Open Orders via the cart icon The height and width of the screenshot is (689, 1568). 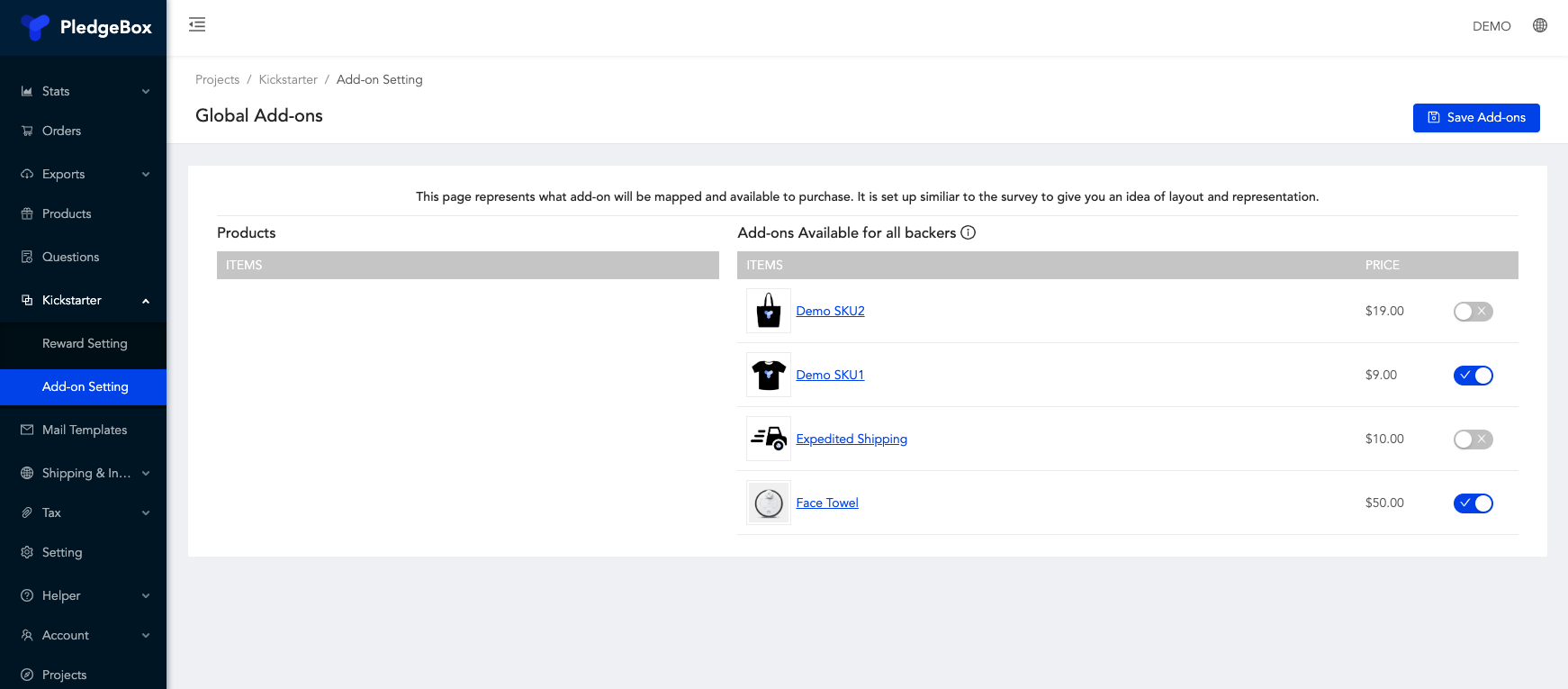point(27,131)
